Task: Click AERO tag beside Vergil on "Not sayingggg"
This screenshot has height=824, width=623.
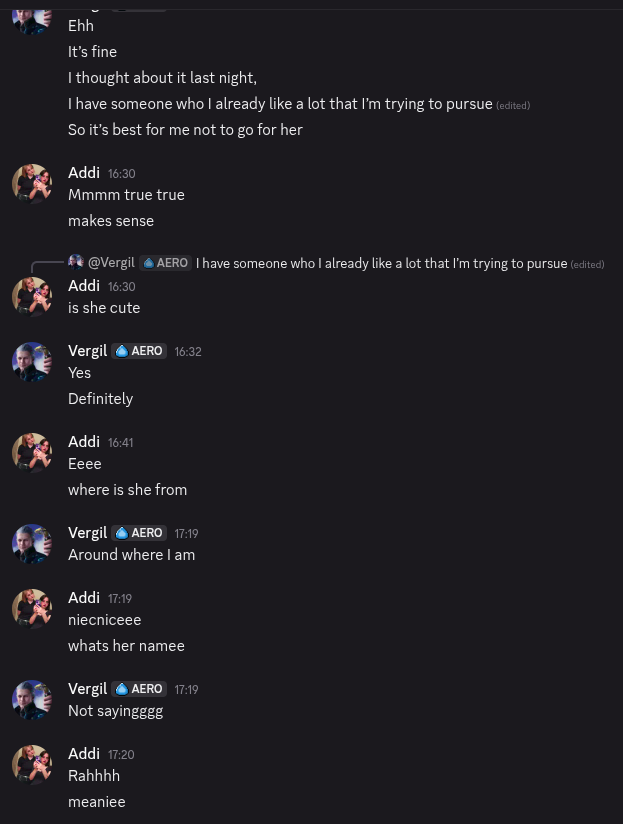Action: 139,689
